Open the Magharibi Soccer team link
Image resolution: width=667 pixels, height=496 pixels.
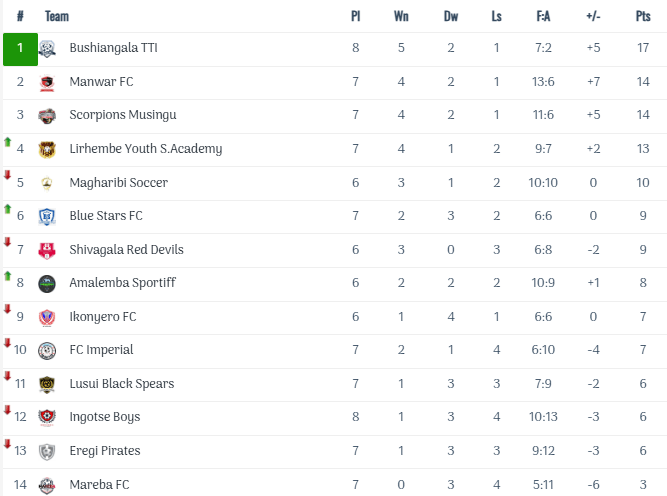click(118, 183)
